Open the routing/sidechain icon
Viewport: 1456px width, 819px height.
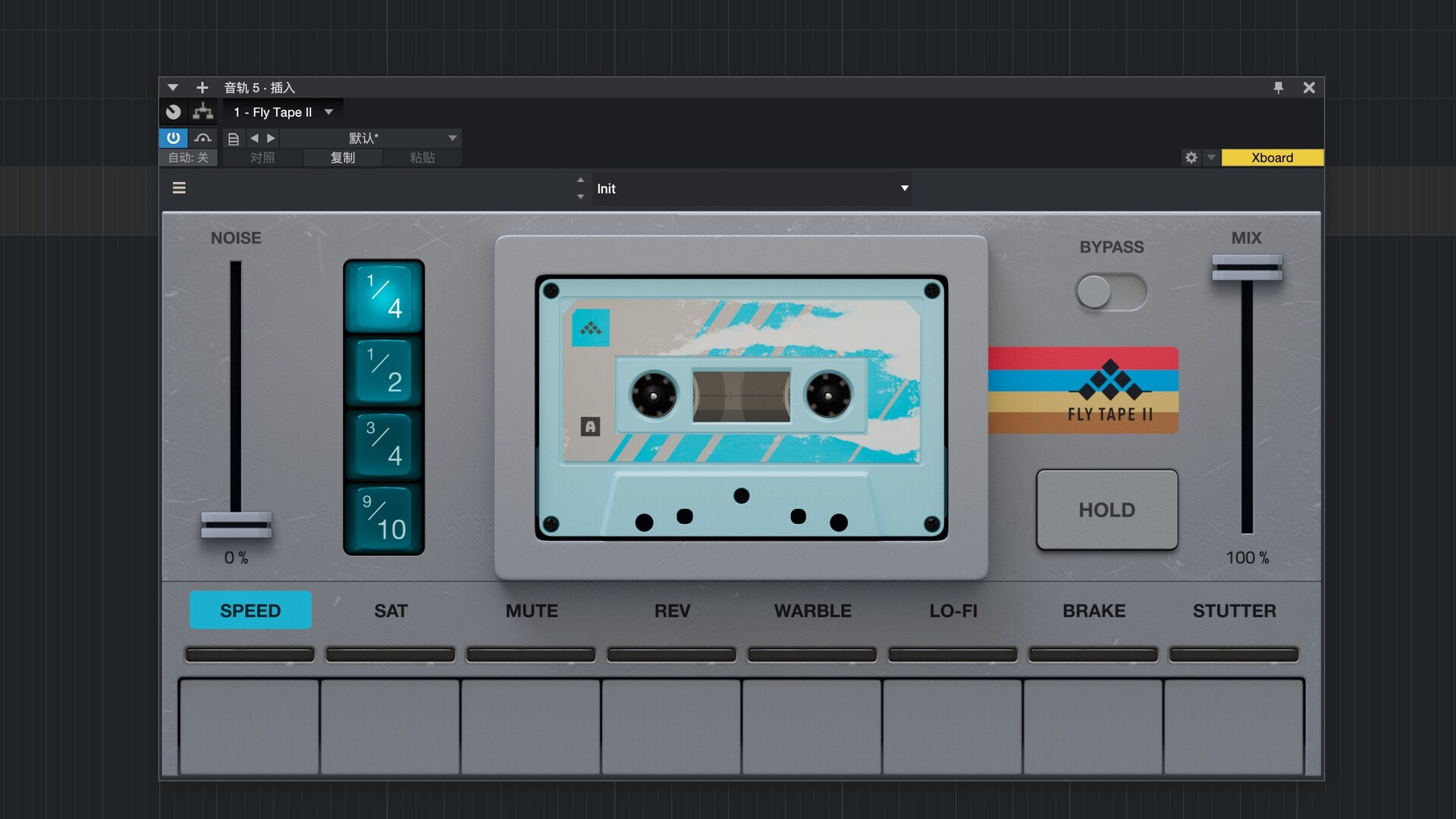202,112
